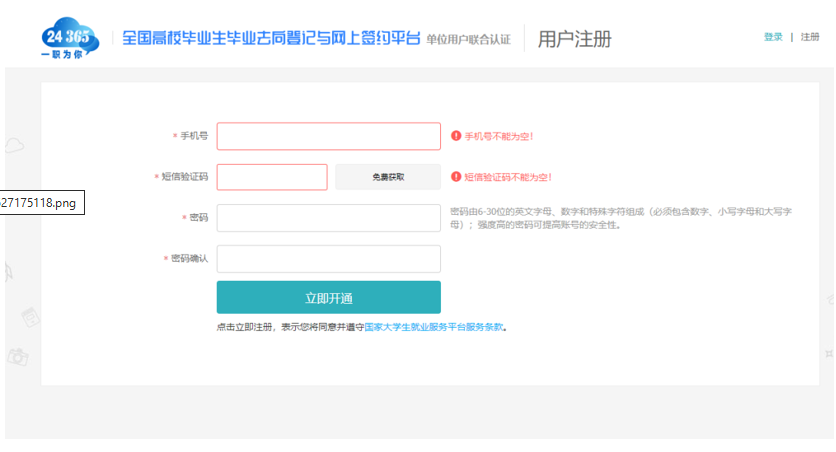This screenshot has width=836, height=452.
Task: Open the 国家大学生就业服务平台服务条款 terms link
Action: click(x=433, y=326)
